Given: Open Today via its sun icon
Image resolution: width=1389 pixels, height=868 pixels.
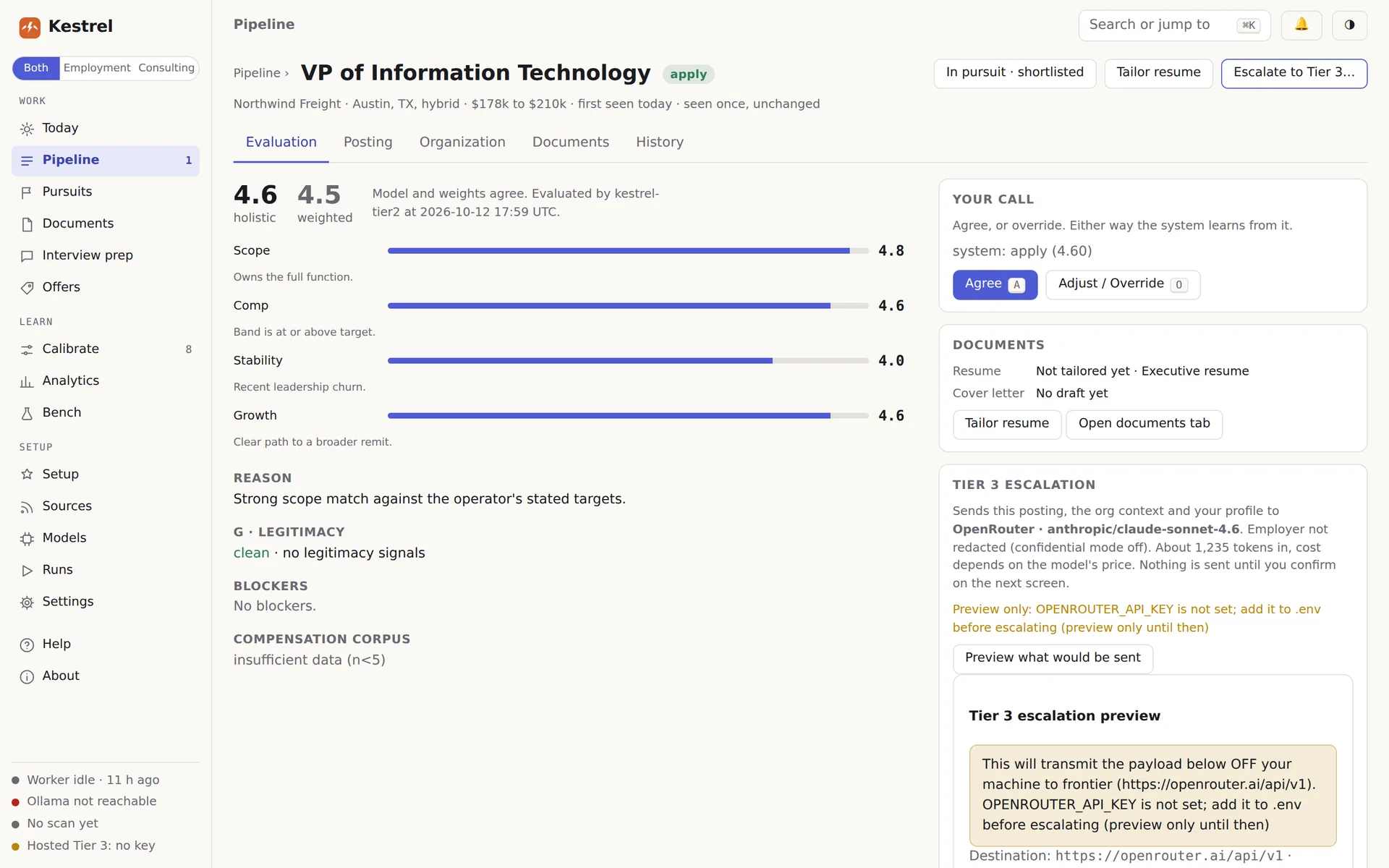Looking at the screenshot, I should pos(27,129).
